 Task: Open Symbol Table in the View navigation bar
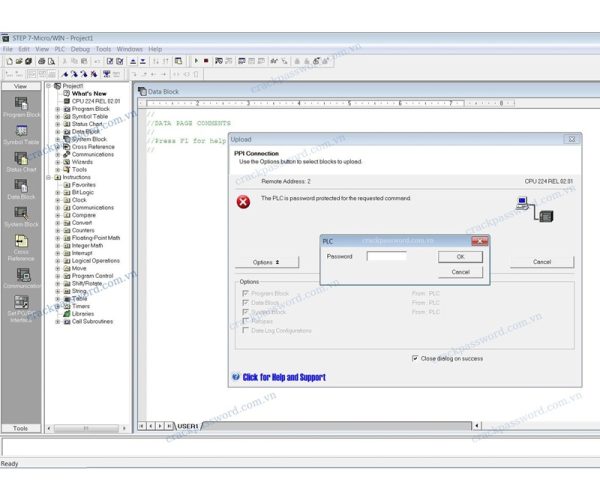pyautogui.click(x=21, y=135)
